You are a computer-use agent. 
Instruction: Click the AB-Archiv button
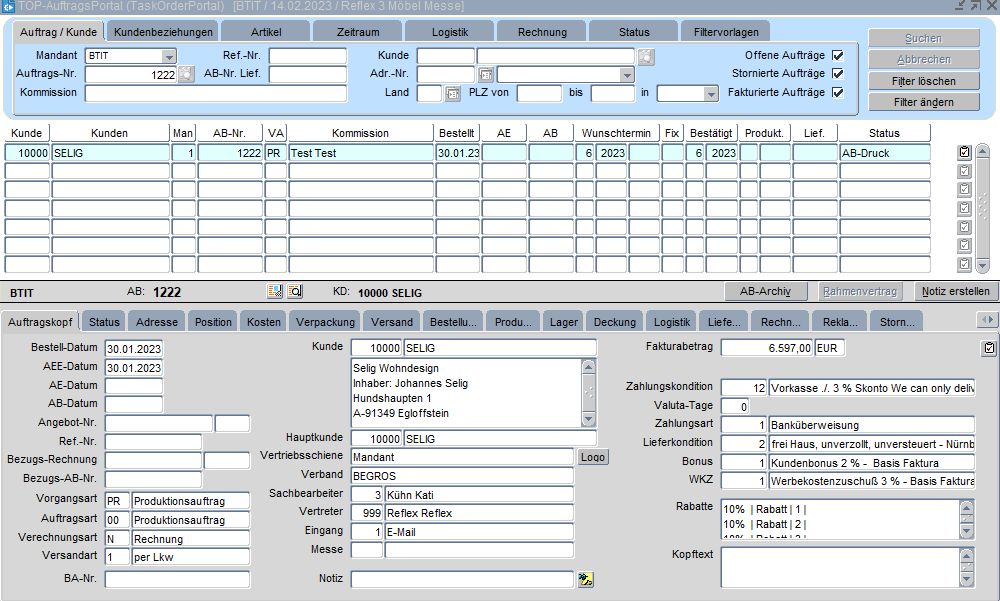[x=765, y=292]
